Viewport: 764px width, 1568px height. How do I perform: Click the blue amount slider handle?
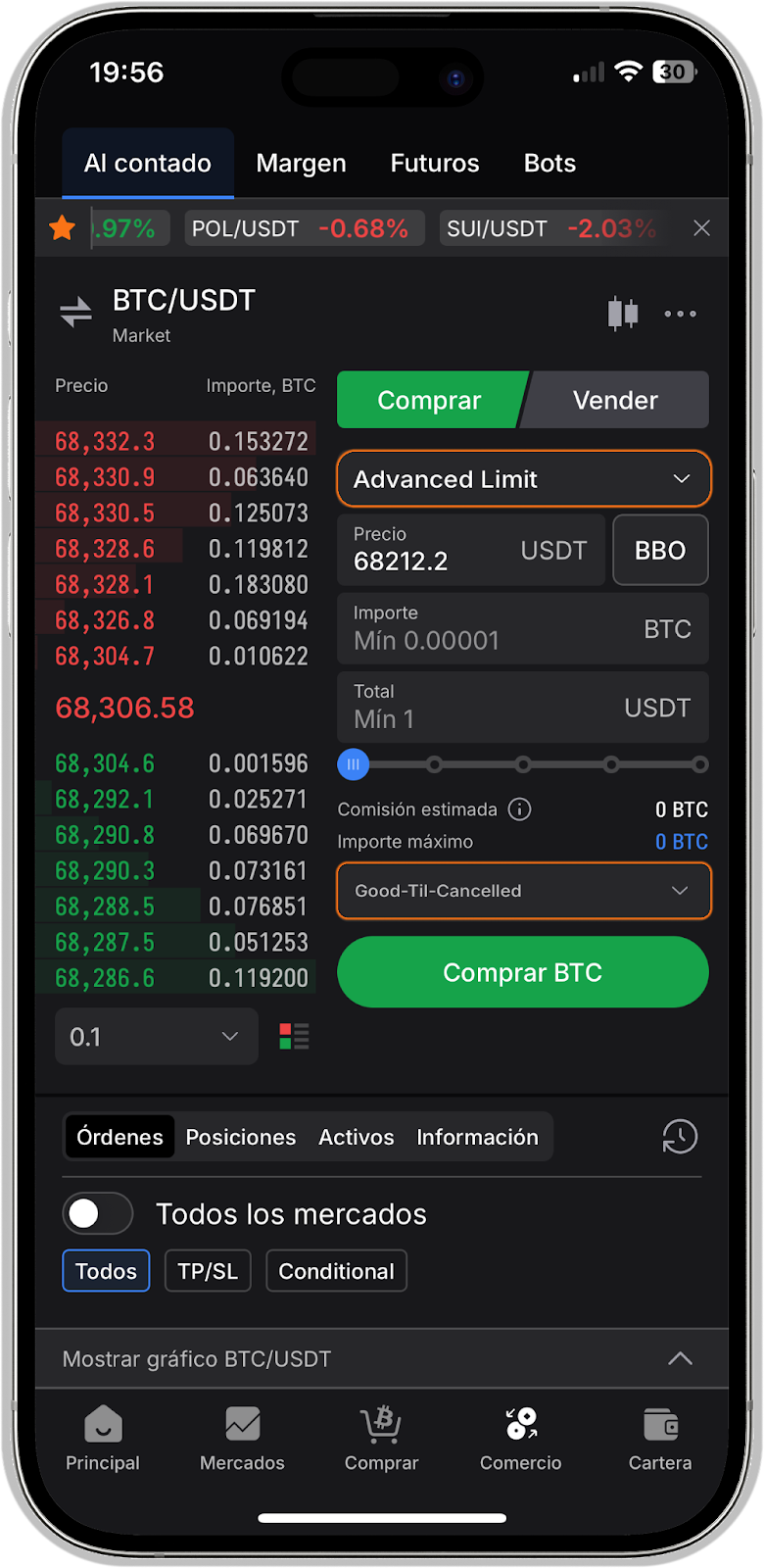[354, 764]
